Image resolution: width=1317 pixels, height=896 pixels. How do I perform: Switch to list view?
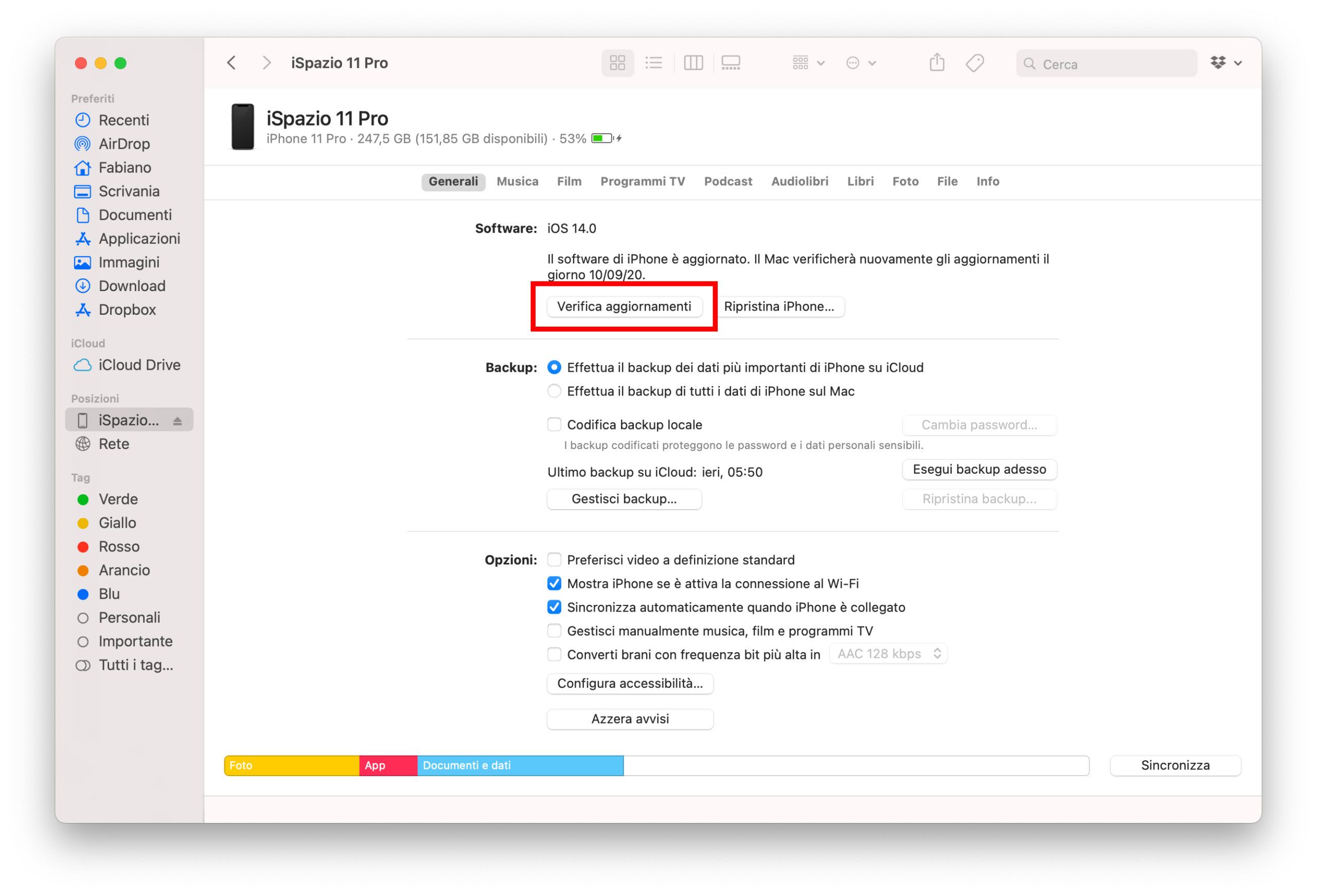pyautogui.click(x=653, y=63)
